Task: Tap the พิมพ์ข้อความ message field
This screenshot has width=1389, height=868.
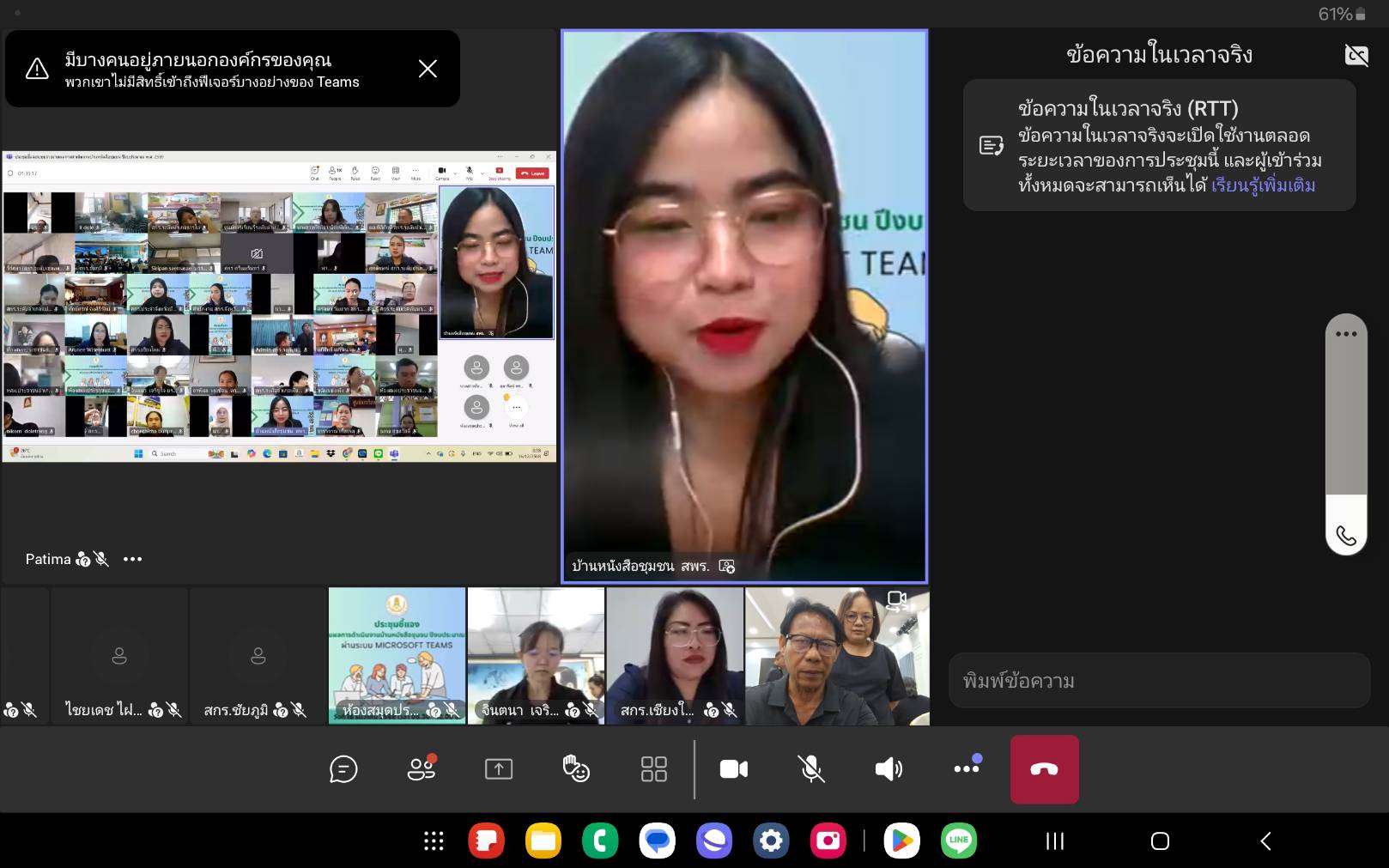Action: tap(1159, 681)
